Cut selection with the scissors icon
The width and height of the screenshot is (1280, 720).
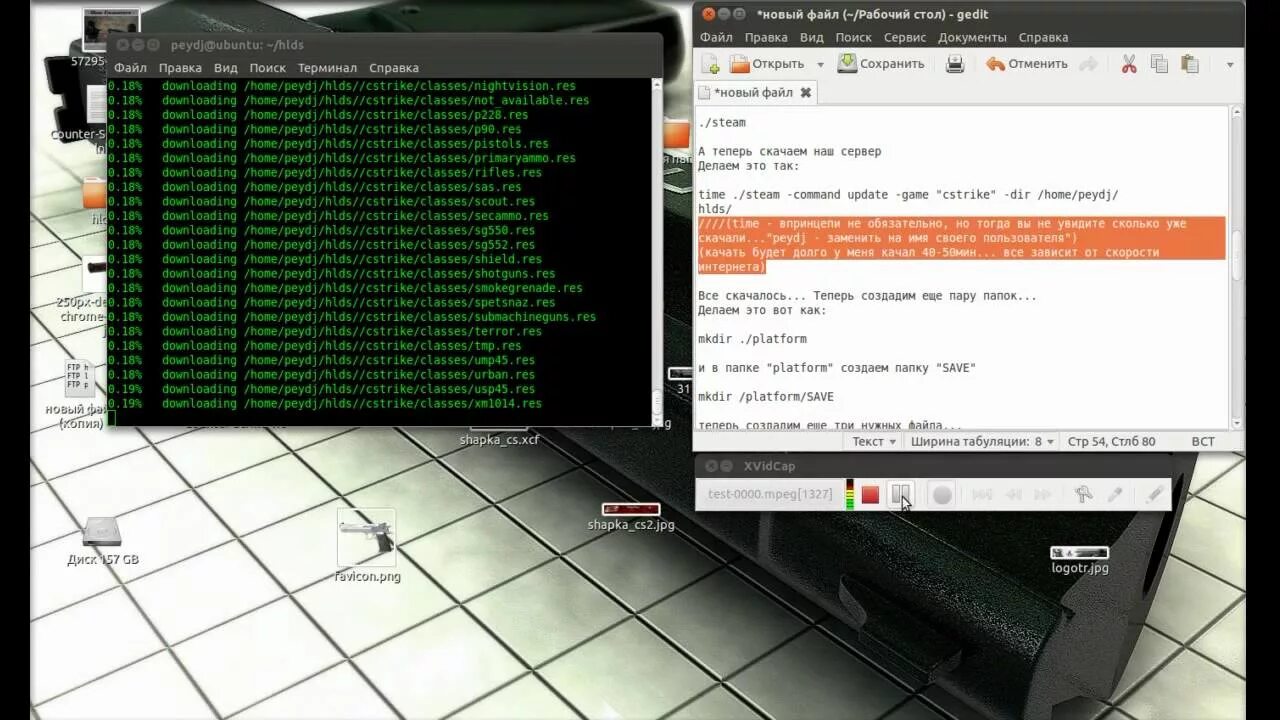coord(1129,64)
